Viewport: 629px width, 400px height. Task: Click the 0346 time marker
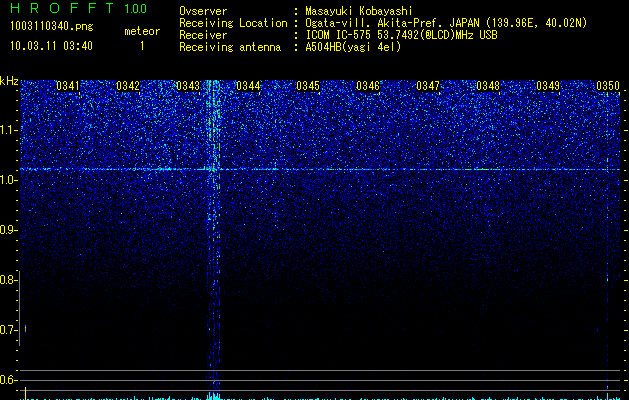click(368, 86)
